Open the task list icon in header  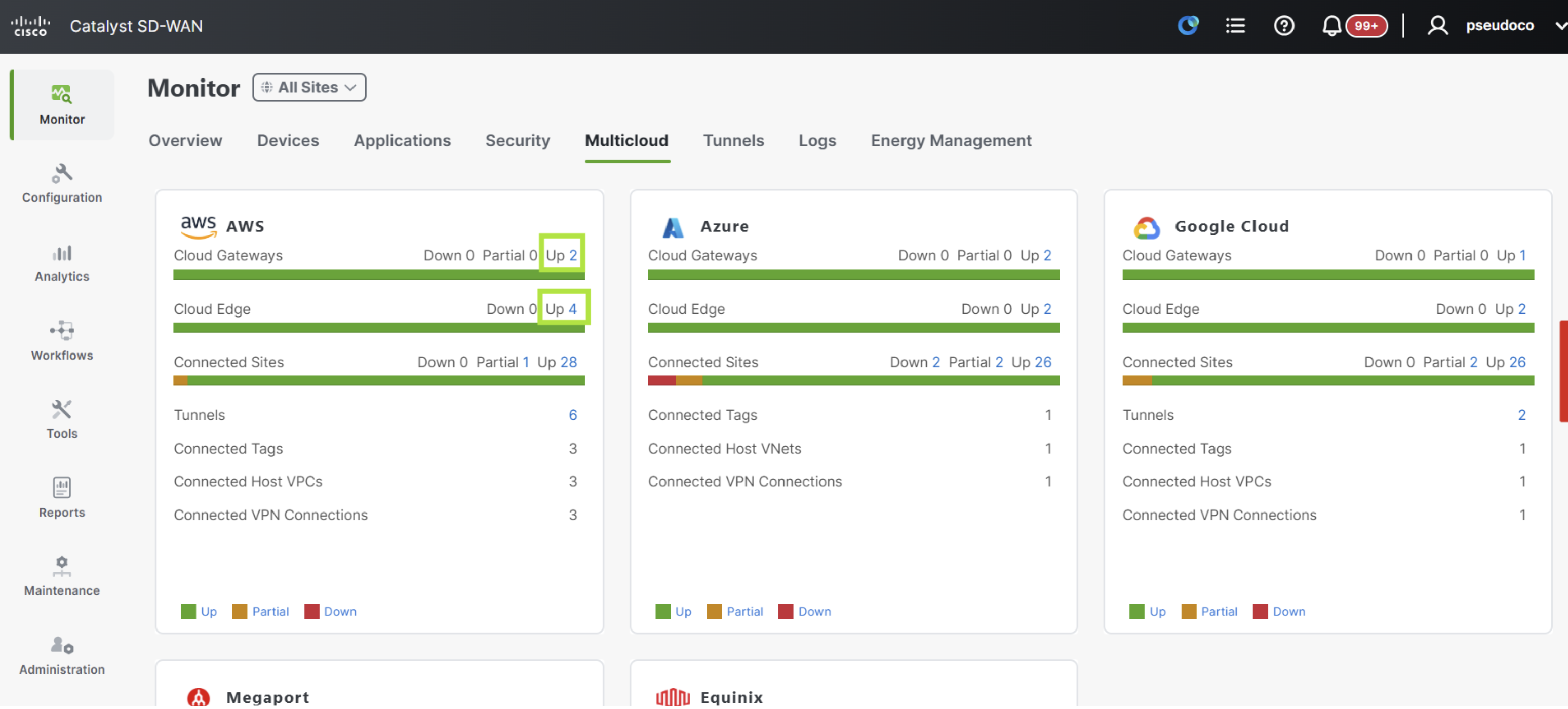(1235, 26)
